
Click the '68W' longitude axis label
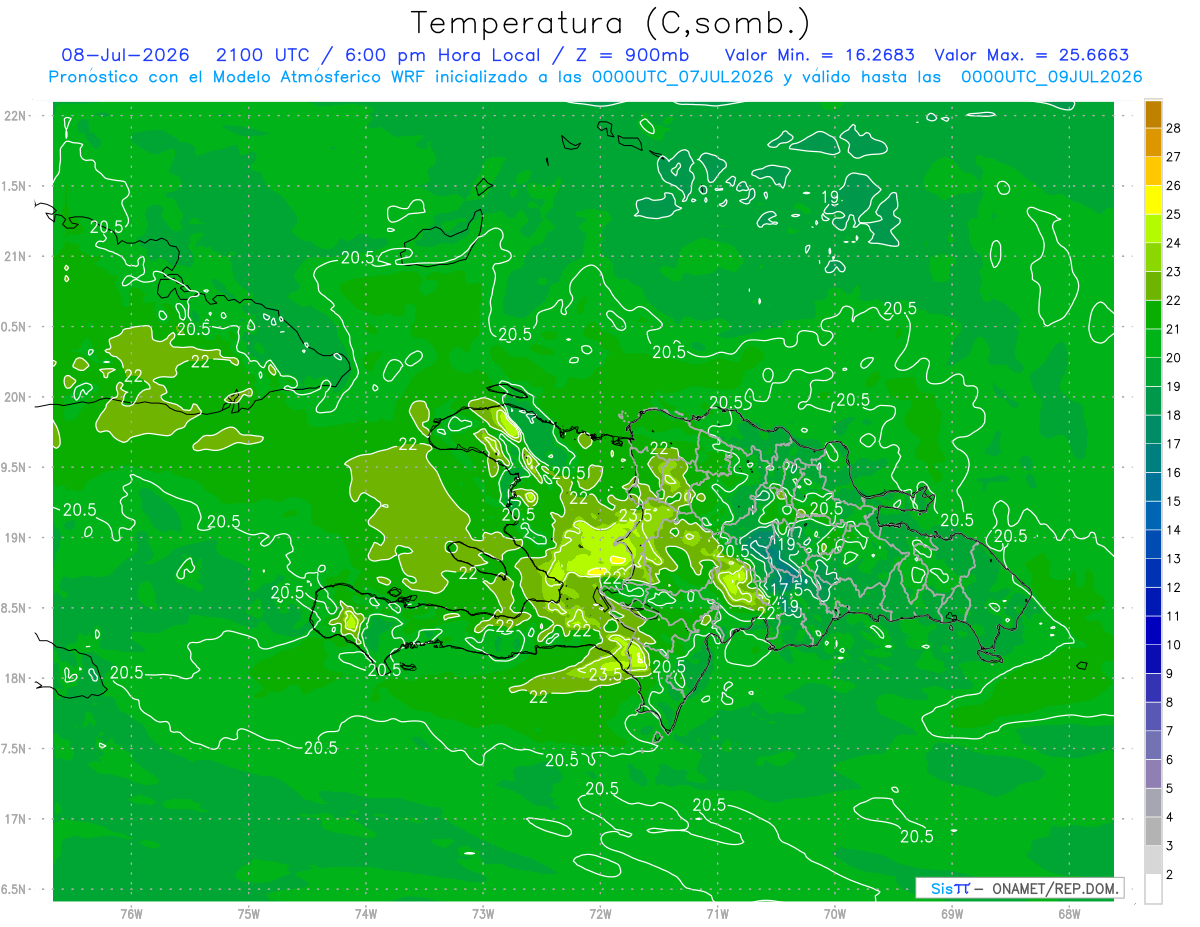pos(1069,914)
